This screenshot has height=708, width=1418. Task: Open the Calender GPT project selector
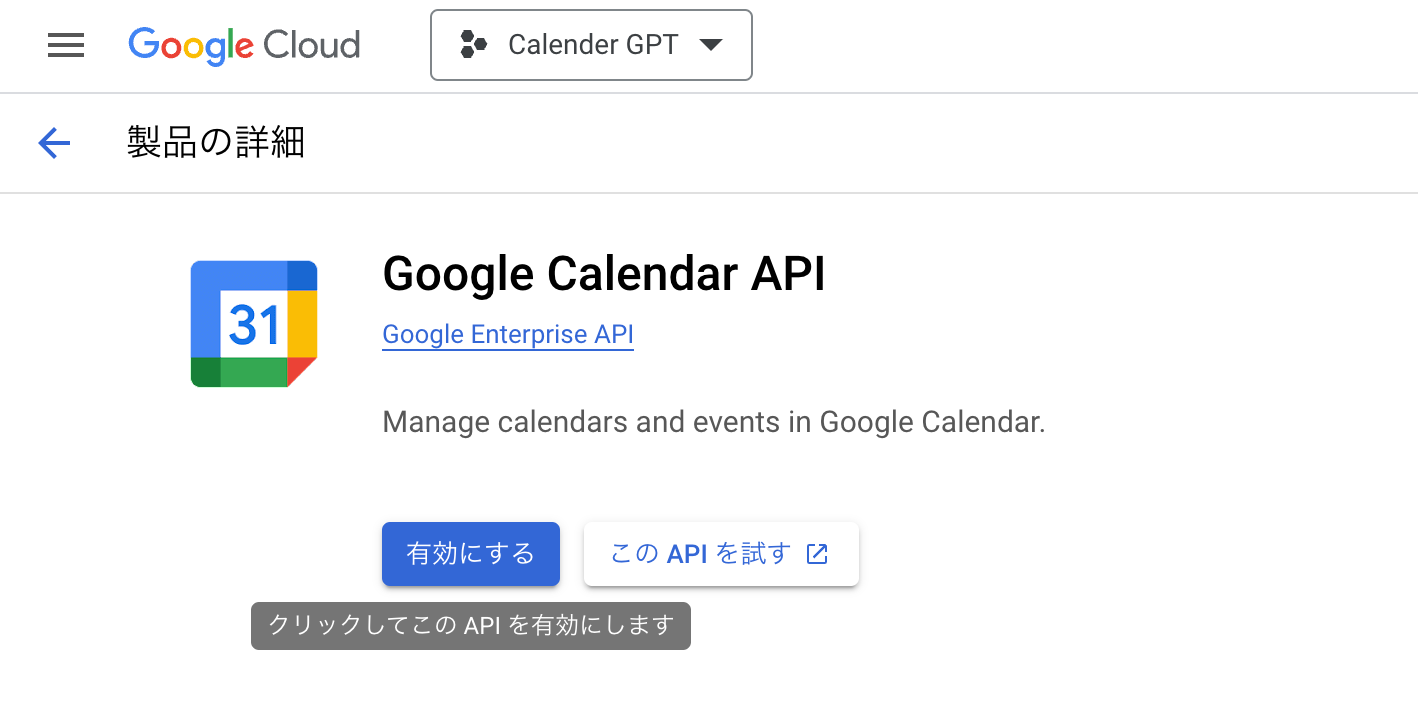(x=591, y=45)
